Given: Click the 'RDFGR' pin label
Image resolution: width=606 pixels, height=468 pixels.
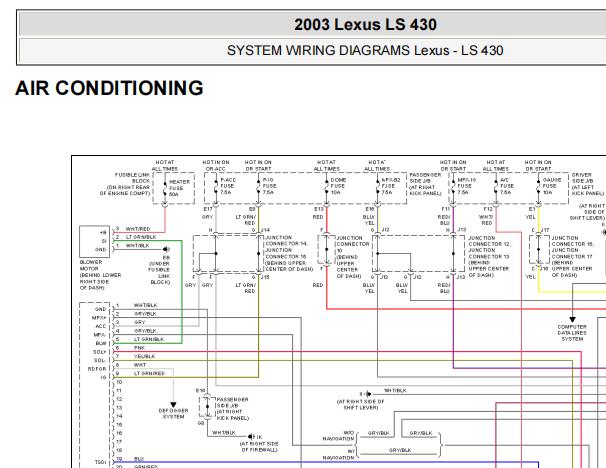Looking at the screenshot, I should point(97,369).
